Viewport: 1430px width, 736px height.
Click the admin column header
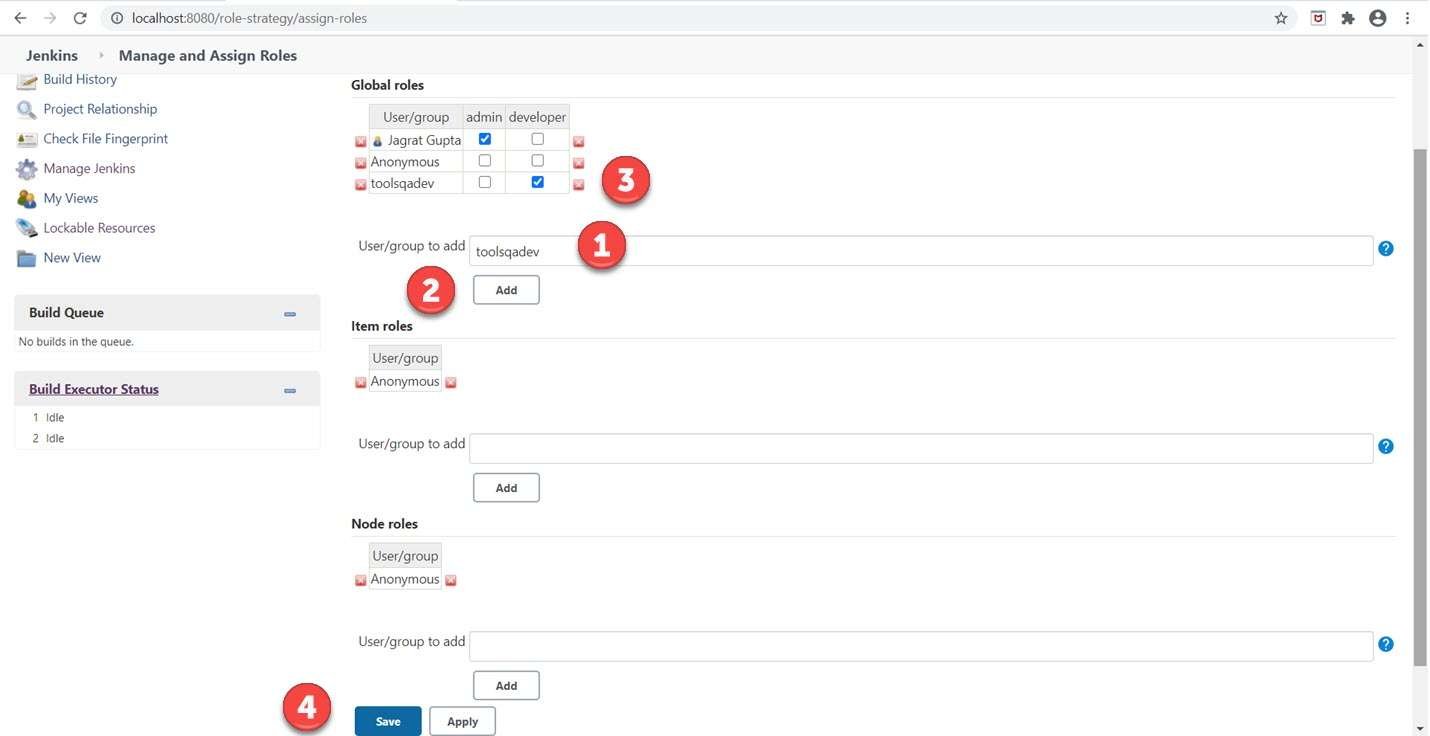pyautogui.click(x=484, y=117)
